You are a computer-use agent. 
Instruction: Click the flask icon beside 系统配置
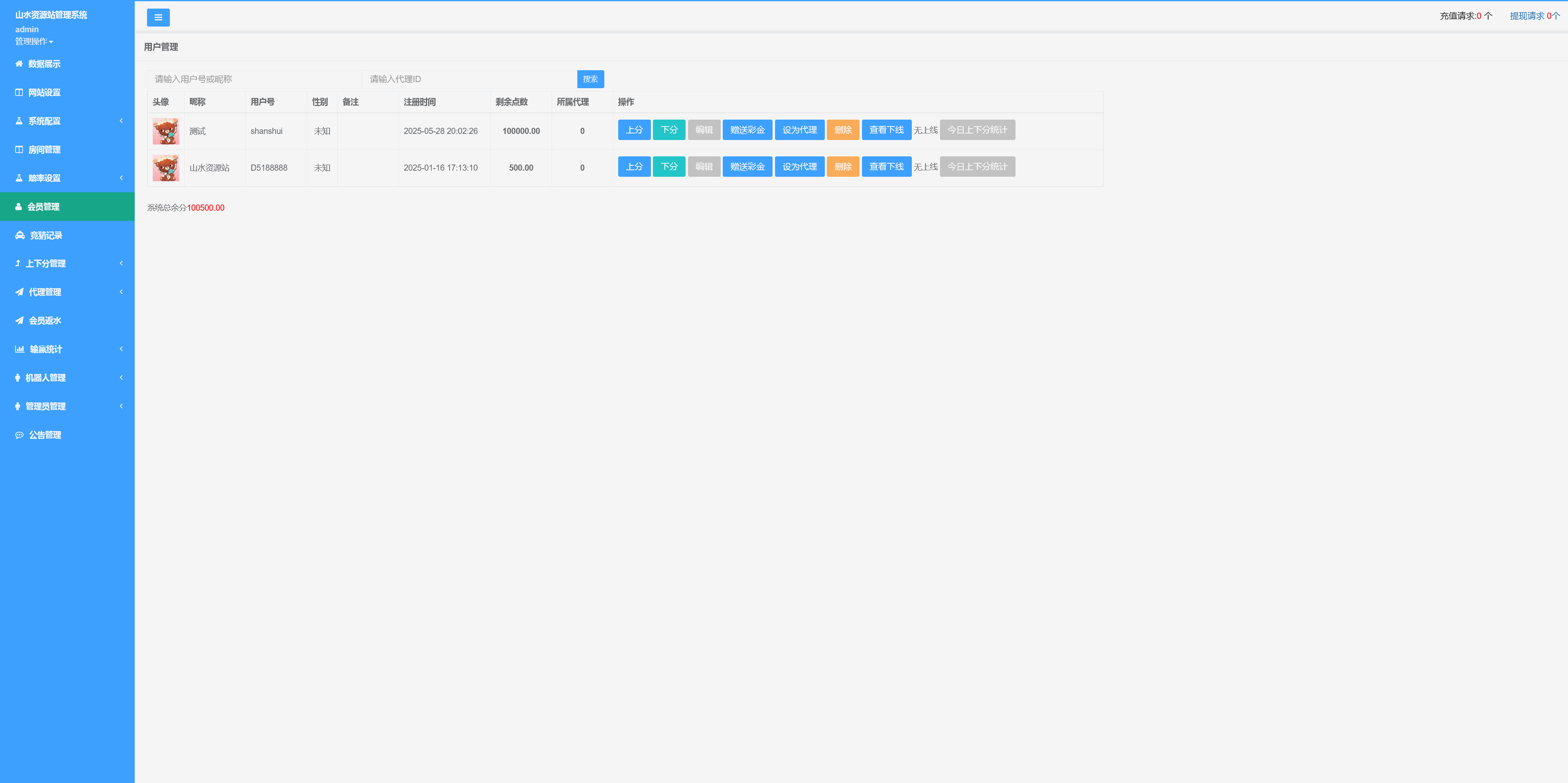click(19, 121)
